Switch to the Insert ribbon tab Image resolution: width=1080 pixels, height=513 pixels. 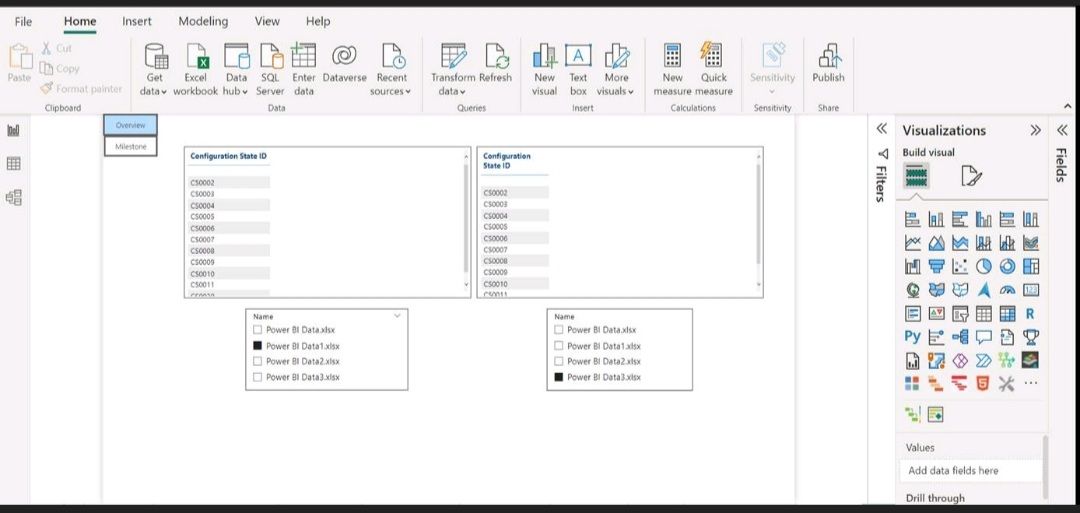[x=136, y=21]
